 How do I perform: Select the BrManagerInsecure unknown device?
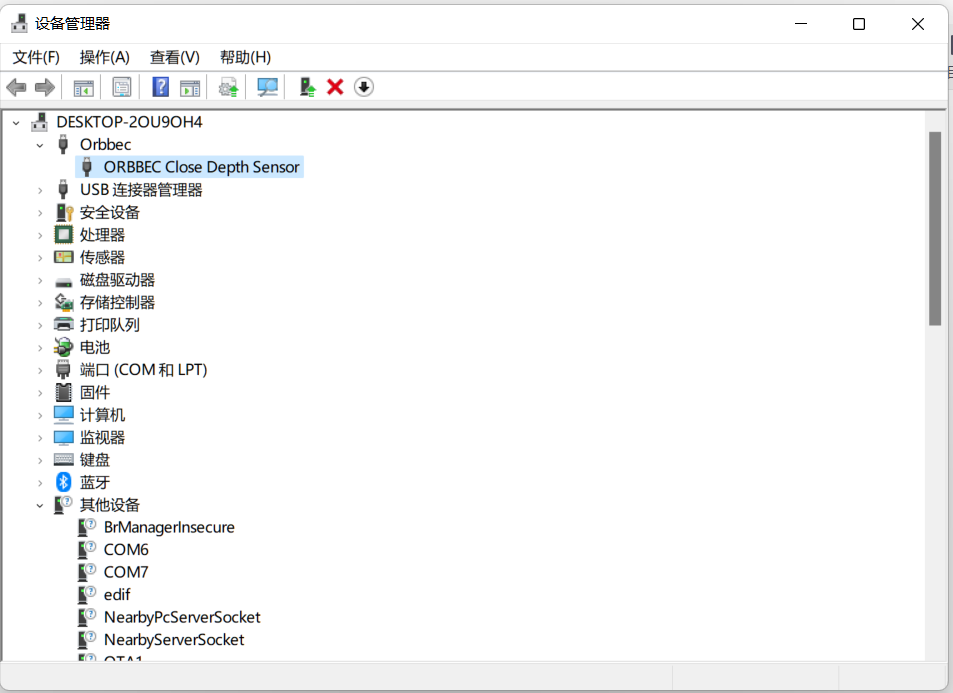[x=168, y=527]
